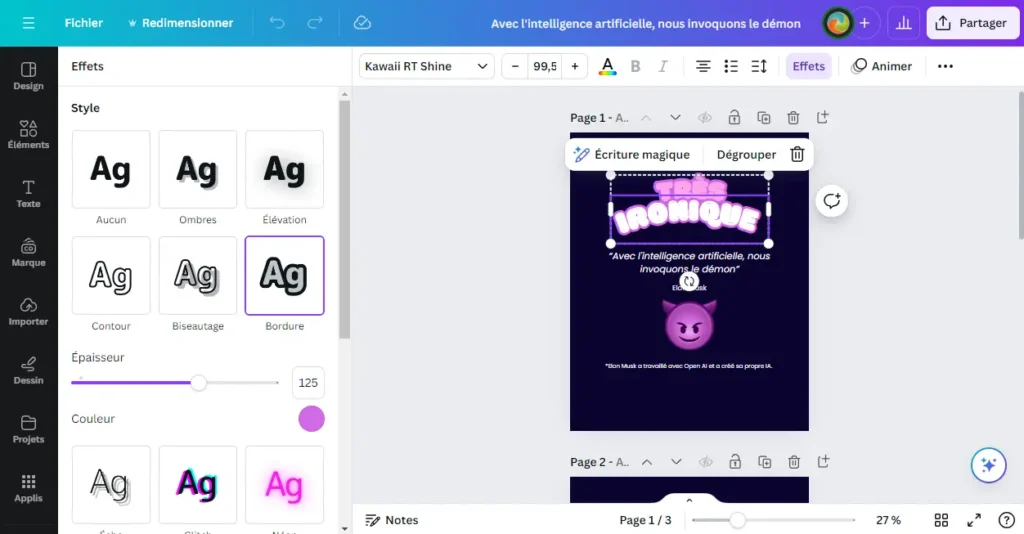Open the Animer options

882,66
